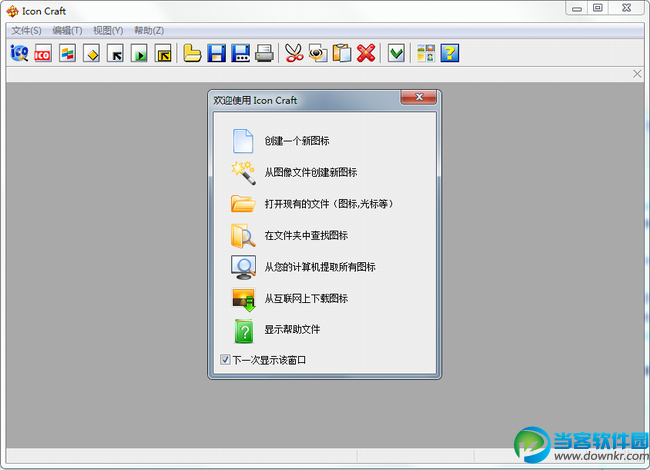The image size is (650, 470).
Task: Open help via yellow question mark icon
Action: 450,53
